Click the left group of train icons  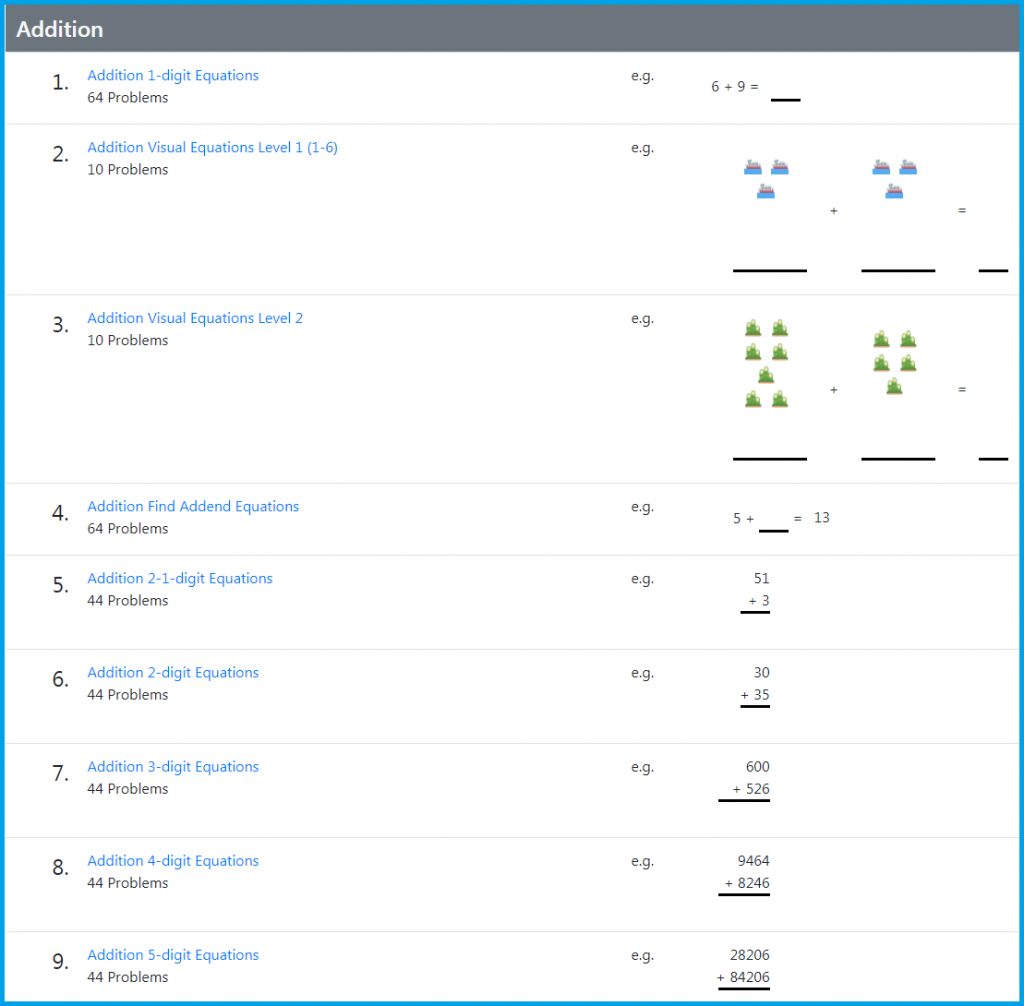point(767,178)
